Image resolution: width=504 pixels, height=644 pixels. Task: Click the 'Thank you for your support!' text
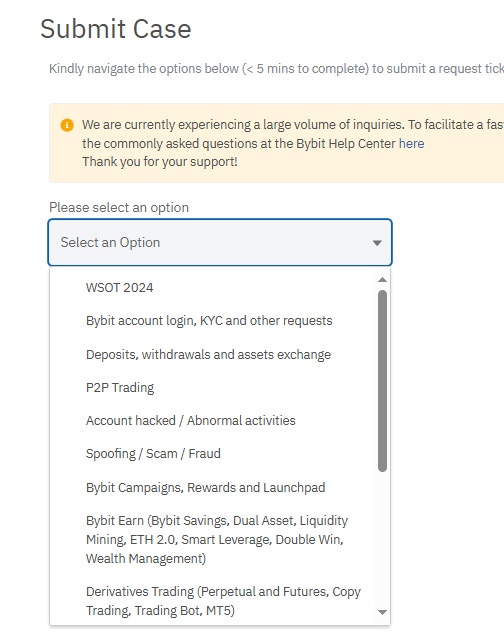click(160, 162)
